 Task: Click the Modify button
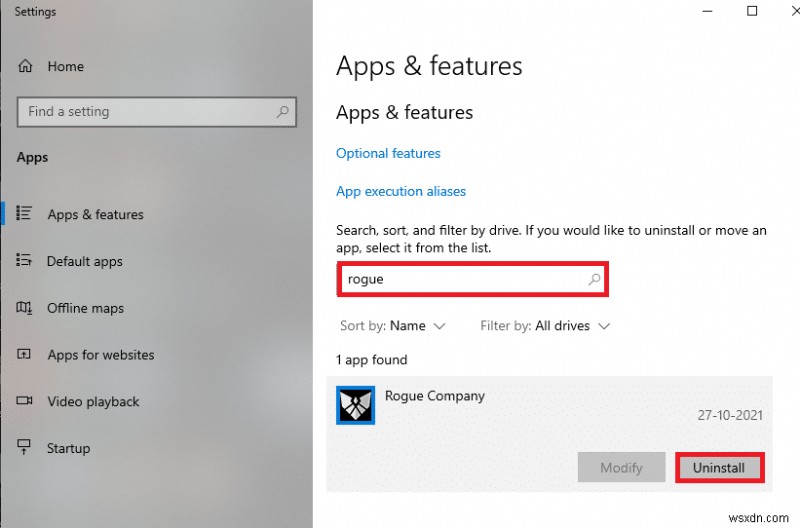point(621,467)
